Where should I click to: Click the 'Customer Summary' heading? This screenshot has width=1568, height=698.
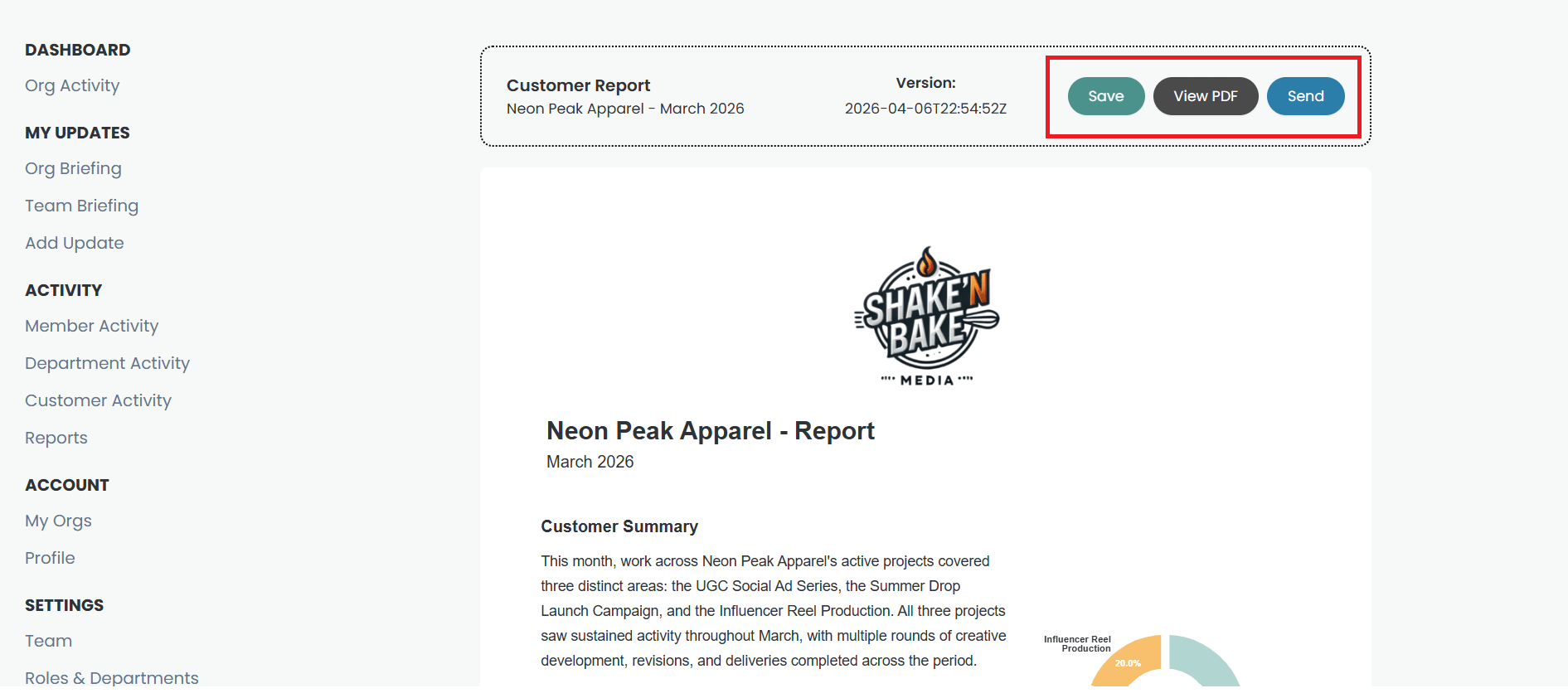click(x=619, y=526)
